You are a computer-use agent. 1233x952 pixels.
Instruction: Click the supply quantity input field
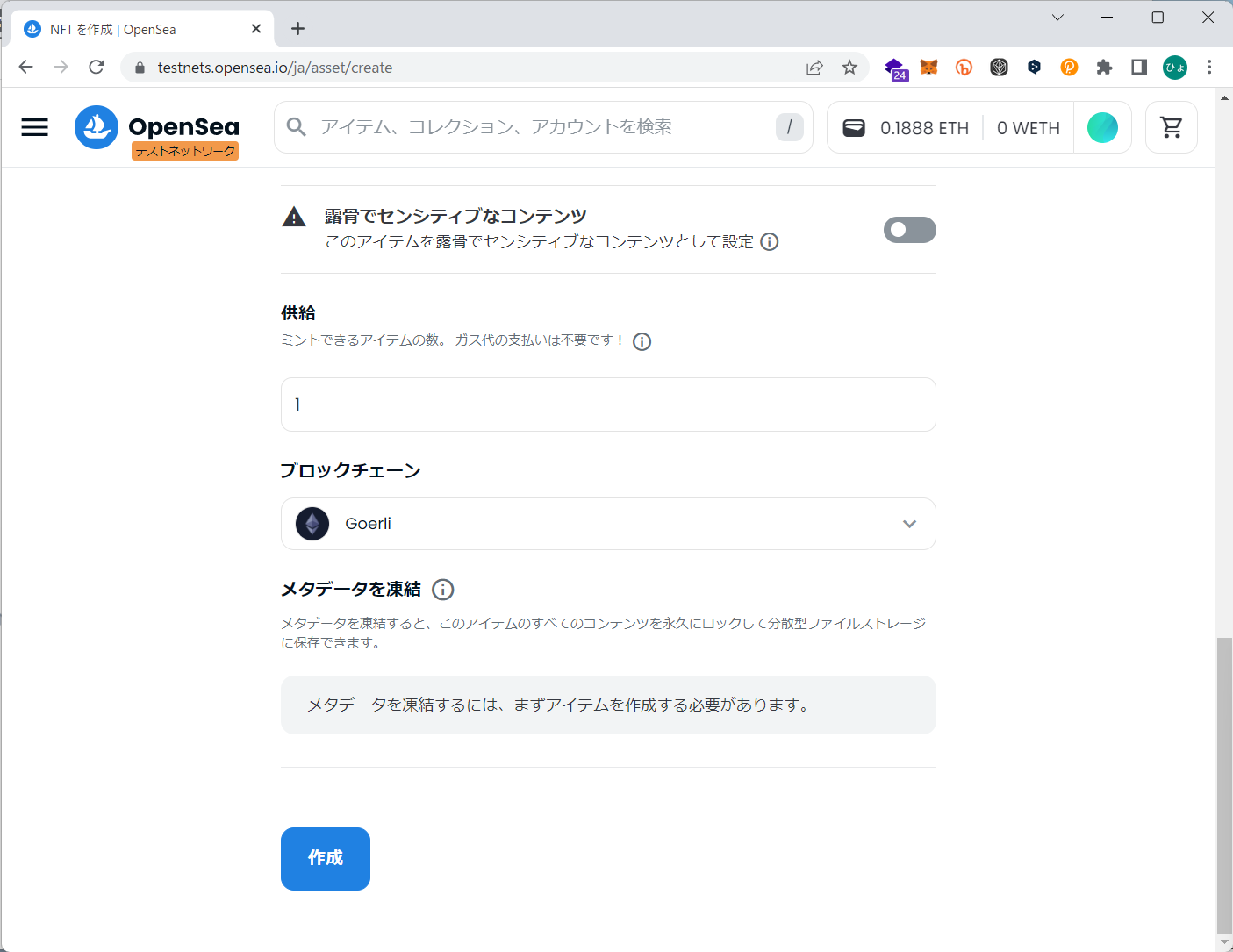[x=608, y=404]
